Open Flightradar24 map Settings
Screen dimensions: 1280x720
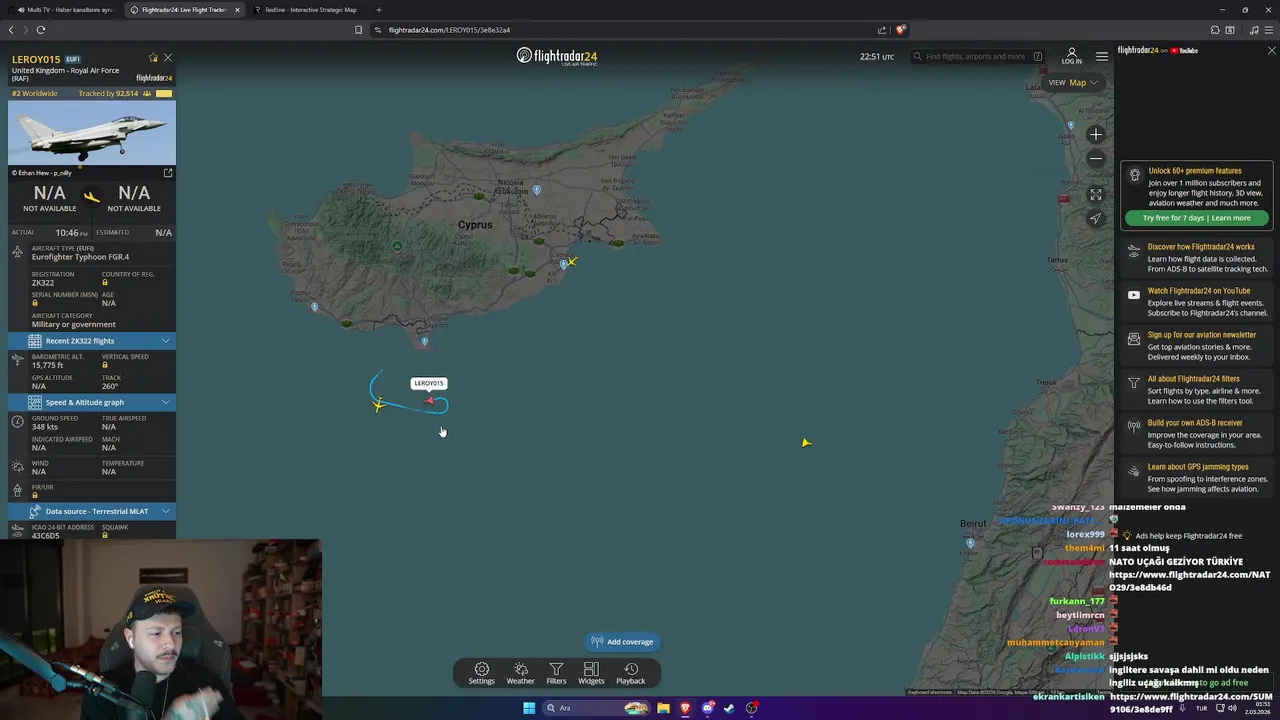coord(481,673)
